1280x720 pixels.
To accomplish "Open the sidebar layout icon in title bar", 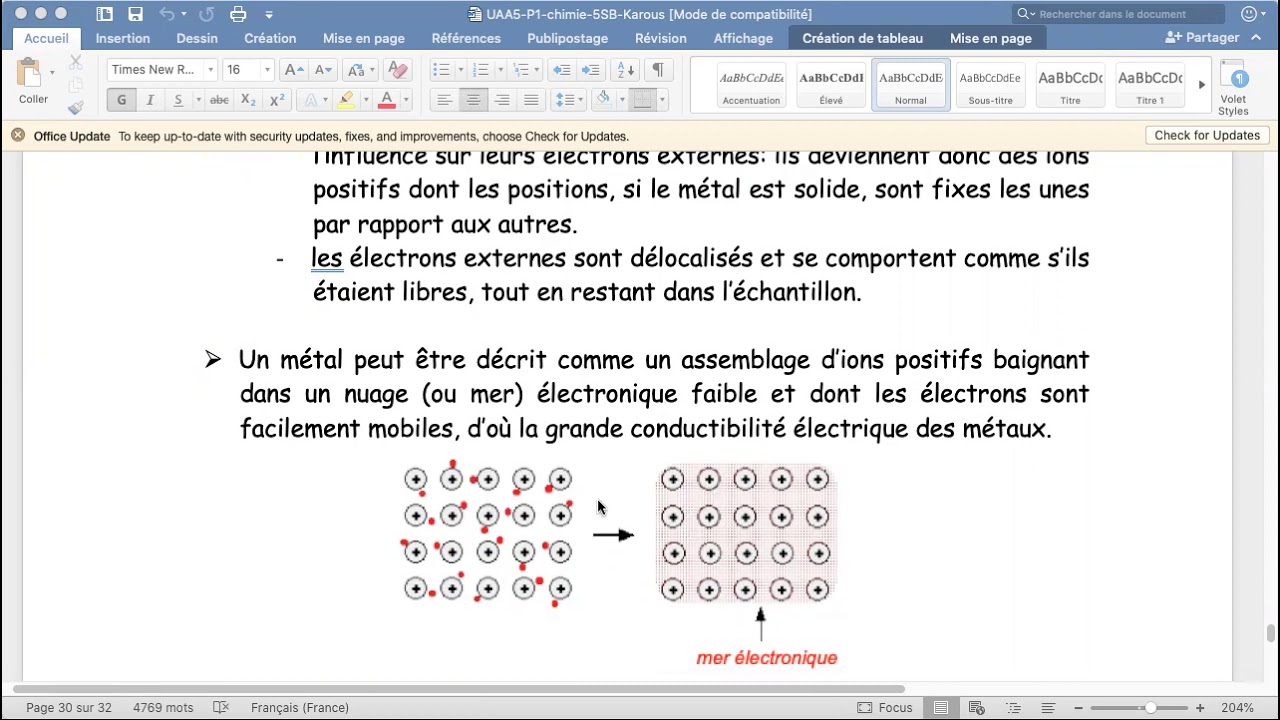I will [105, 14].
